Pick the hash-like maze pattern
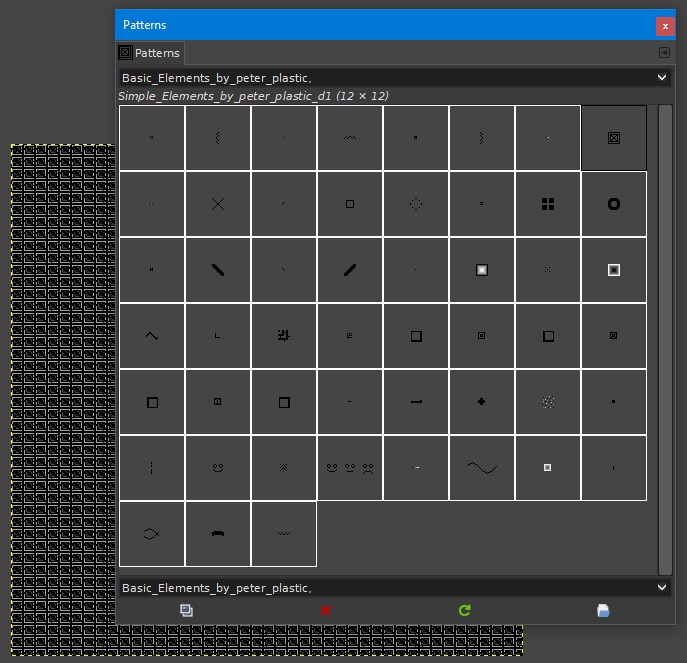Image resolution: width=687 pixels, height=663 pixels. click(284, 336)
